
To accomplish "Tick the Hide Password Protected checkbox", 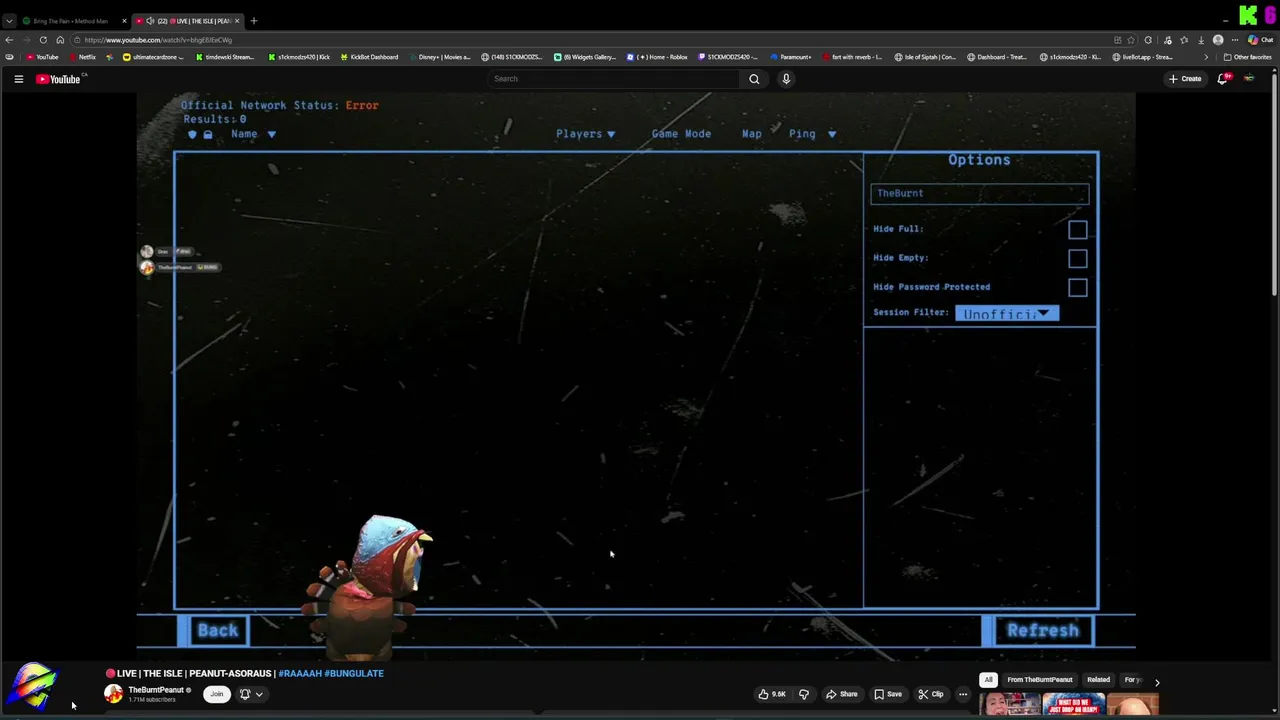I will (x=1077, y=288).
